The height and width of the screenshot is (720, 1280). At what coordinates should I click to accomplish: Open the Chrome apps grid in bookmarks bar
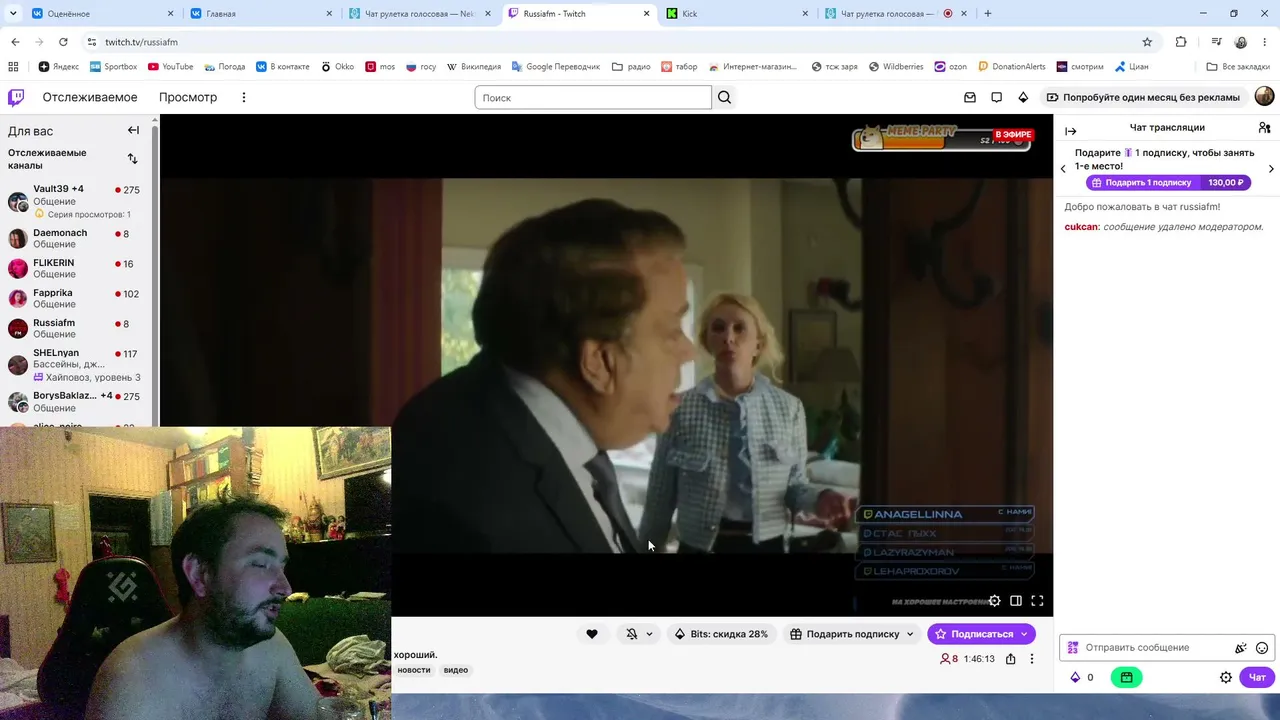(x=13, y=67)
